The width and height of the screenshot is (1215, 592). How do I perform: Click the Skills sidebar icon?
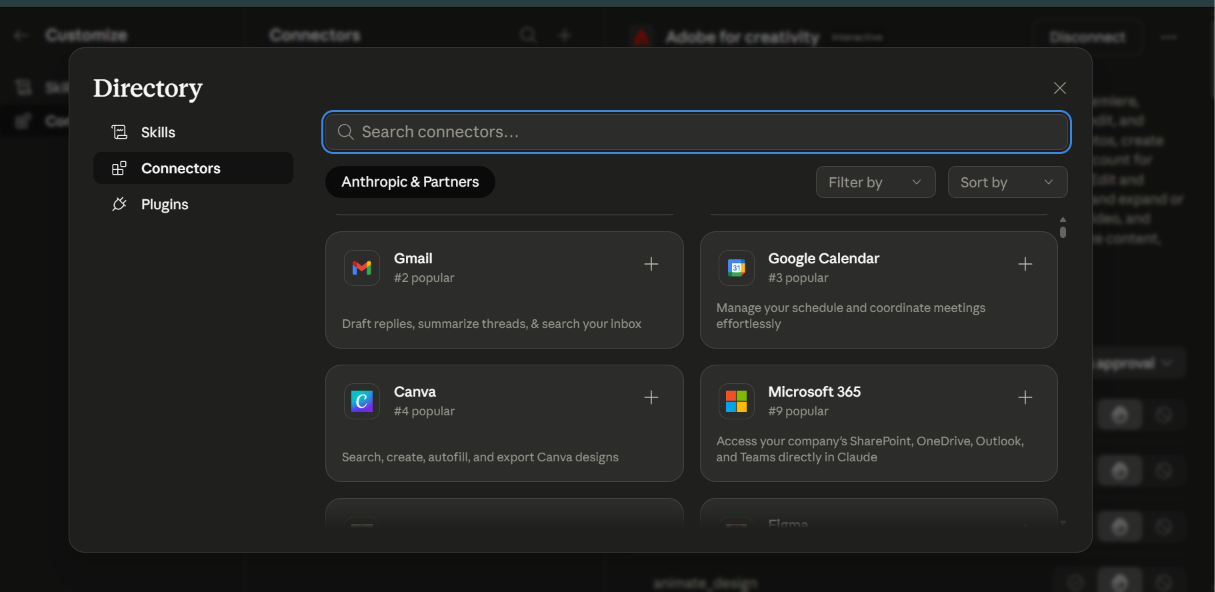coord(119,132)
